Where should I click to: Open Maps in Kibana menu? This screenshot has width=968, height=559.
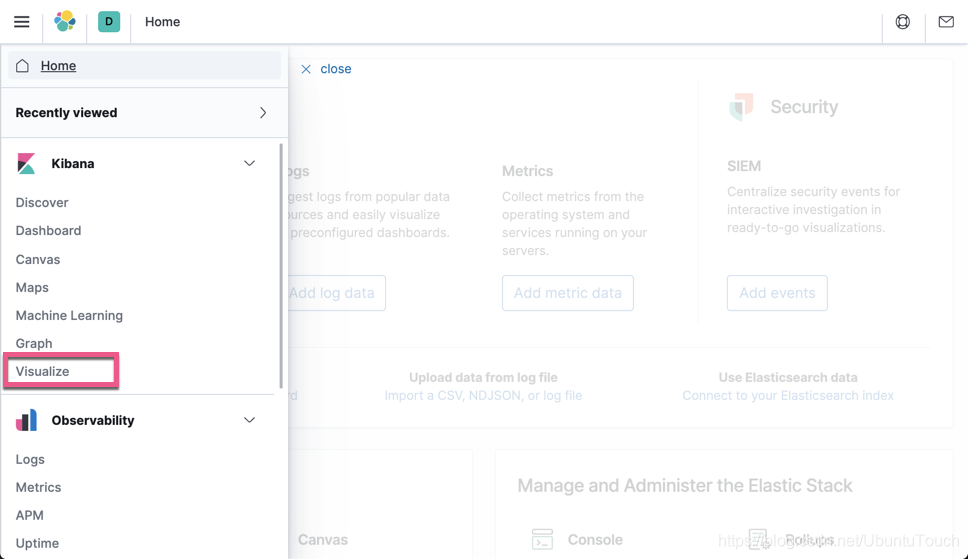pyautogui.click(x=32, y=287)
